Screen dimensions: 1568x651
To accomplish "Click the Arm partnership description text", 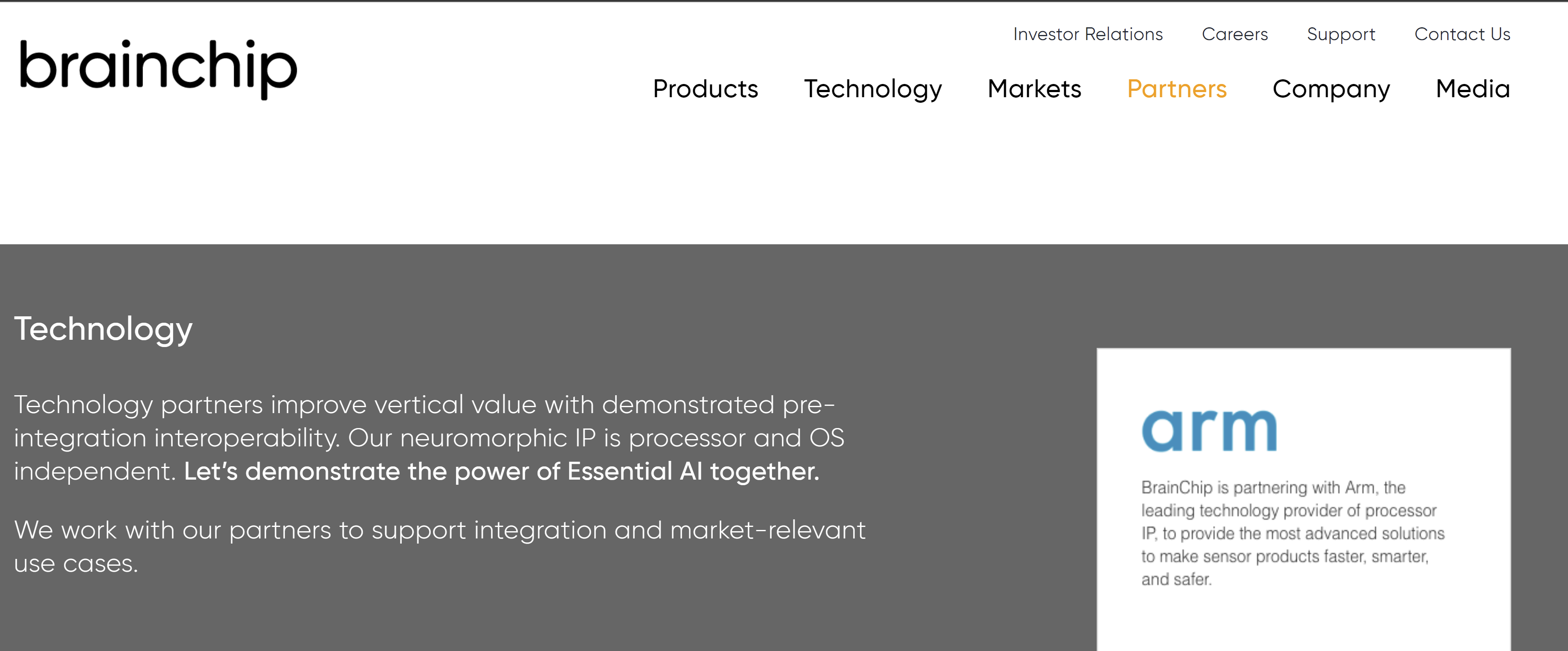I will click(1293, 533).
